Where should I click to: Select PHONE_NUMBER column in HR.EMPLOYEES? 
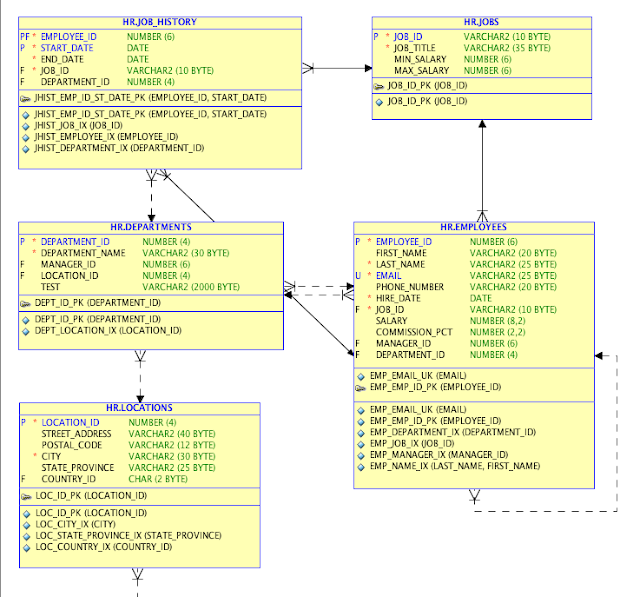pos(410,287)
